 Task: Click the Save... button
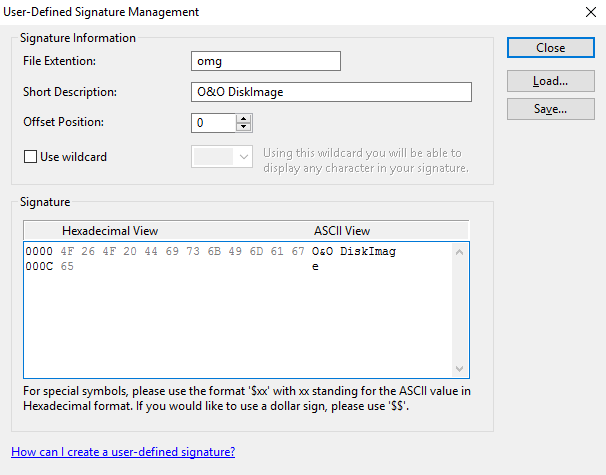click(x=550, y=109)
